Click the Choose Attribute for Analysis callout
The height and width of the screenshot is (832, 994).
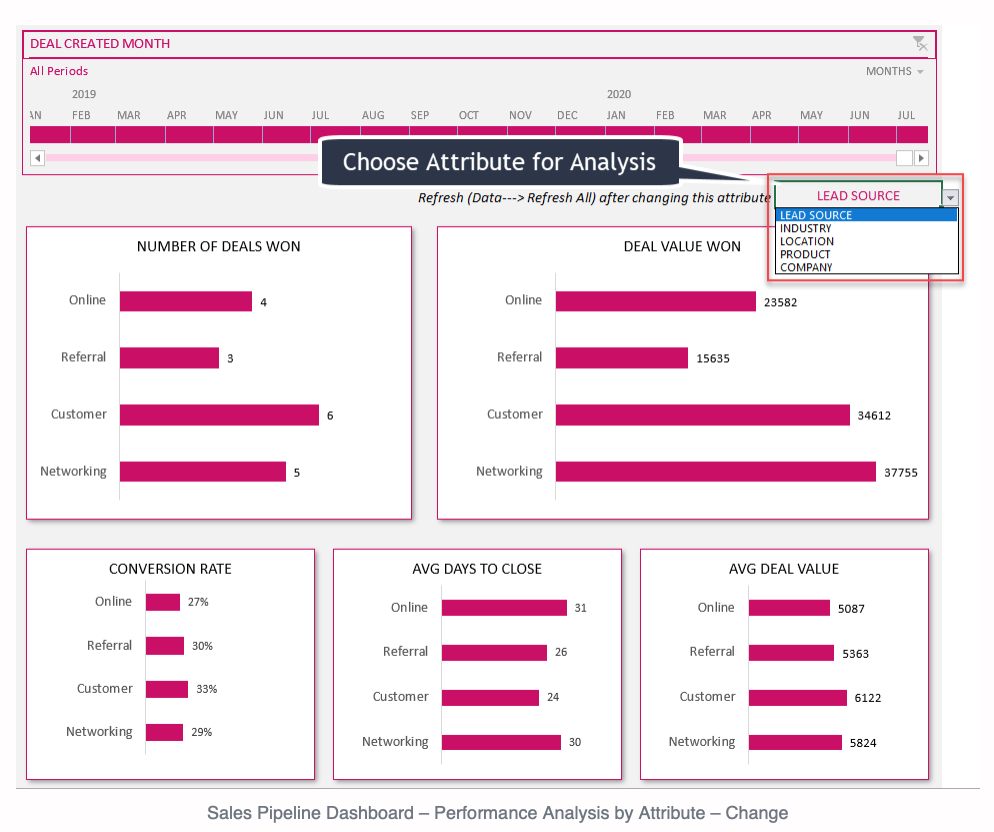(x=500, y=162)
